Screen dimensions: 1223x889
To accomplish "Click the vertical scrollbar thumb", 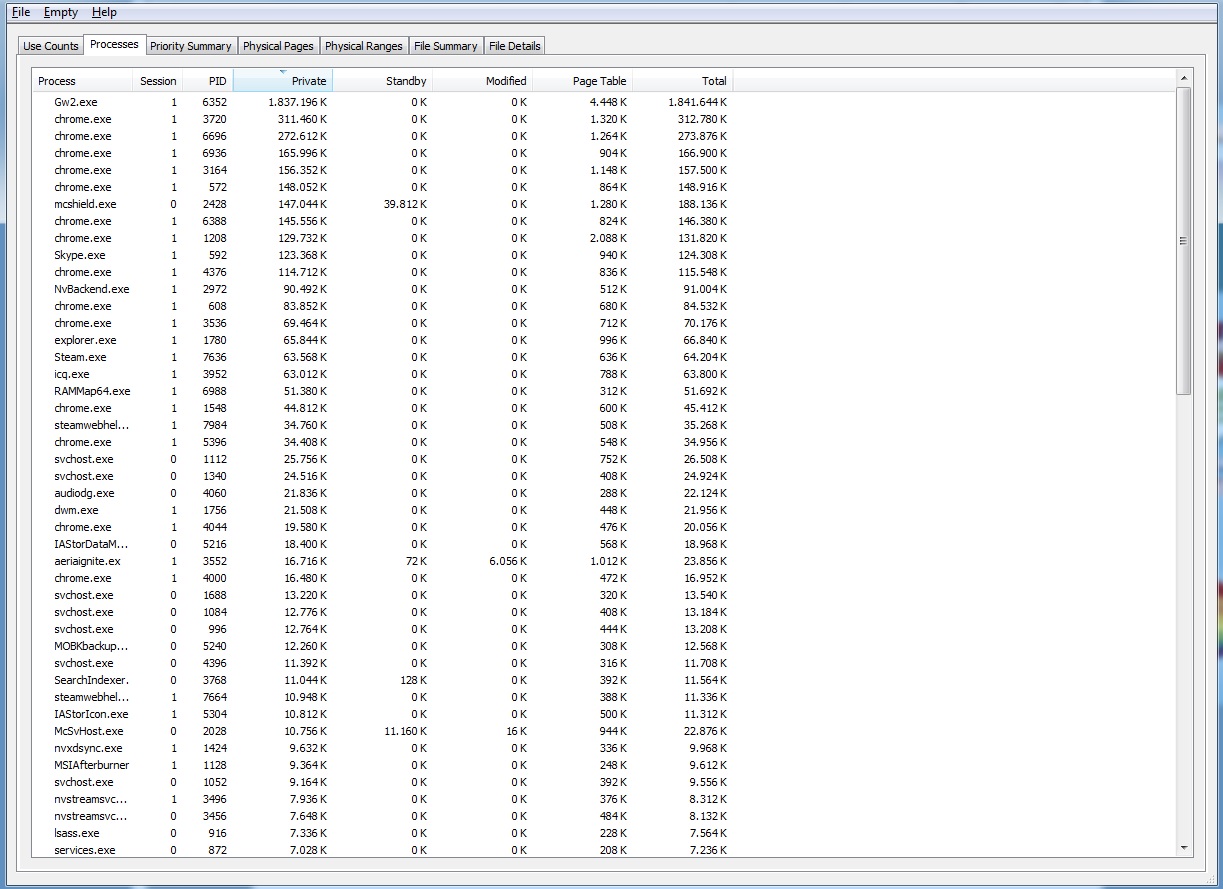I will point(1184,240).
